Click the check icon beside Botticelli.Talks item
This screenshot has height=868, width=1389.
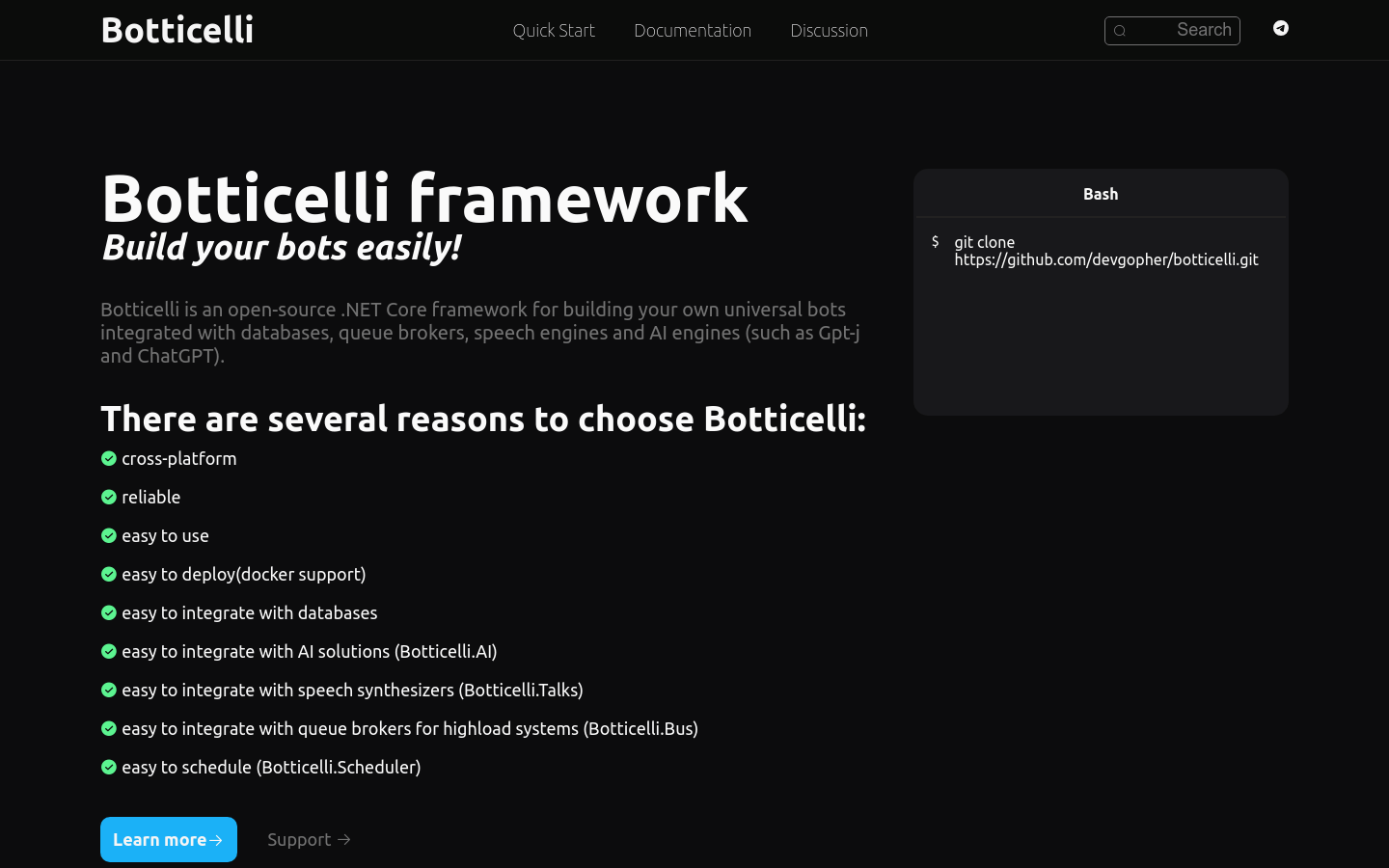point(109,690)
